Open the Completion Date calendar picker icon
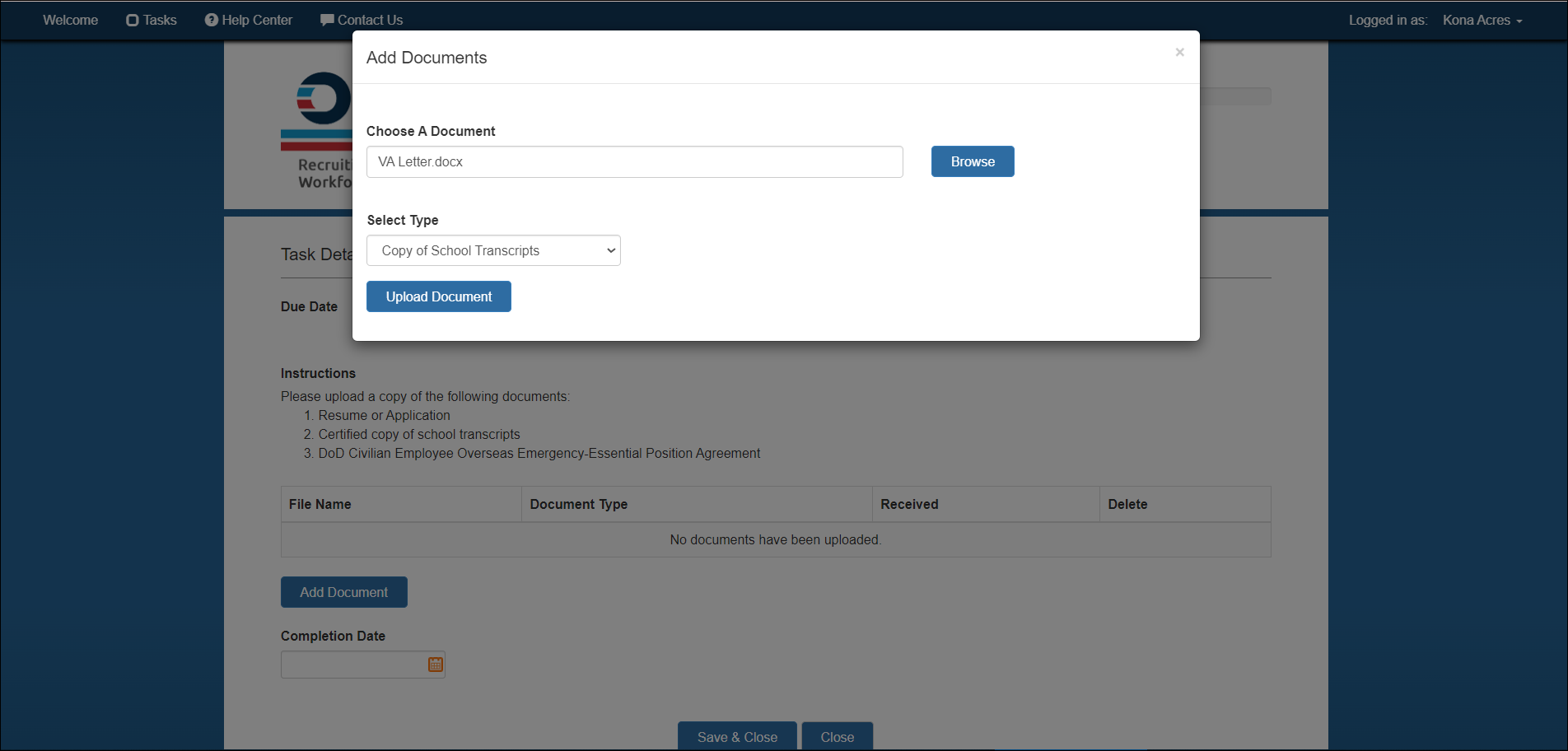Viewport: 1568px width, 751px height. coord(436,665)
